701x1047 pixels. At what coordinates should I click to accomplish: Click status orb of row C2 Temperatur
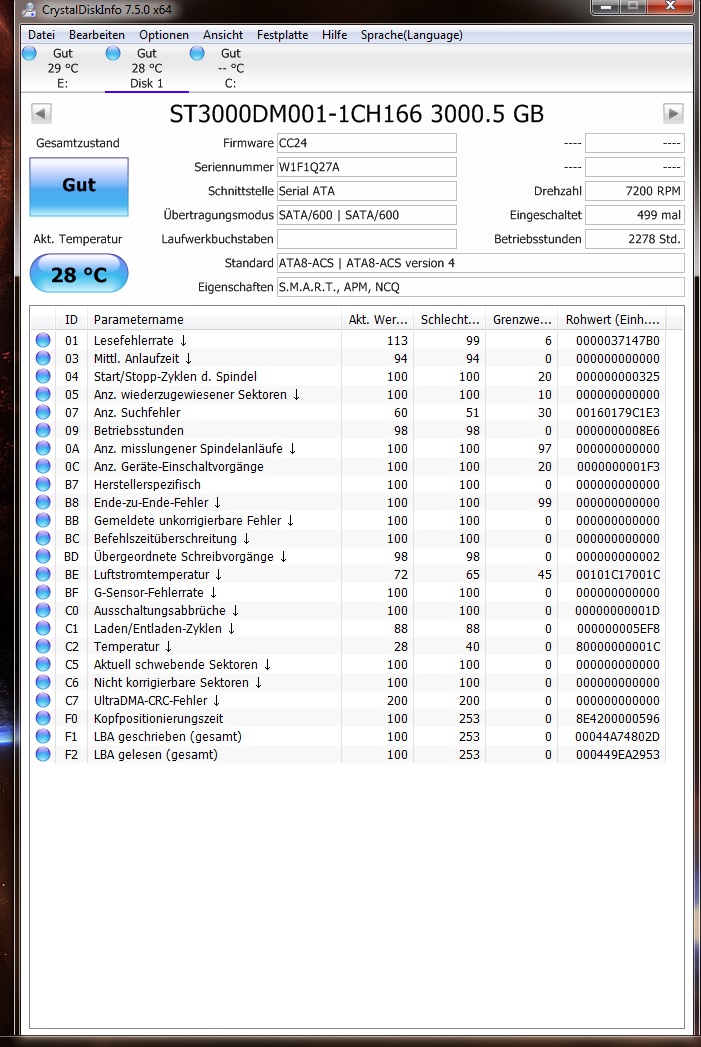(43, 647)
